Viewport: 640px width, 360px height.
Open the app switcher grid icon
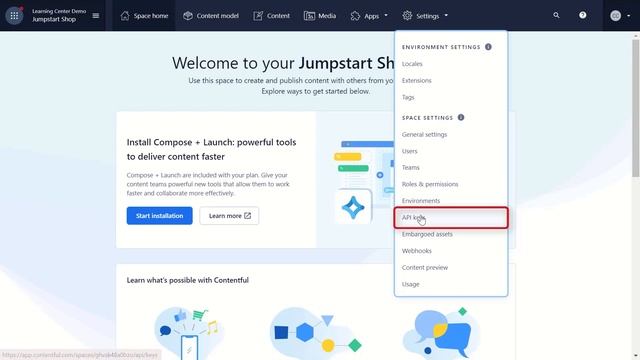14,16
